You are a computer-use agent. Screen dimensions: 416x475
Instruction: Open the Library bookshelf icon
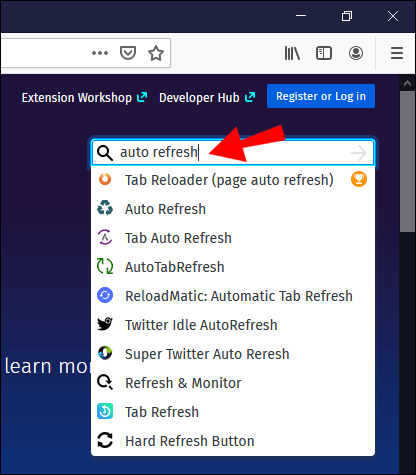tap(292, 53)
